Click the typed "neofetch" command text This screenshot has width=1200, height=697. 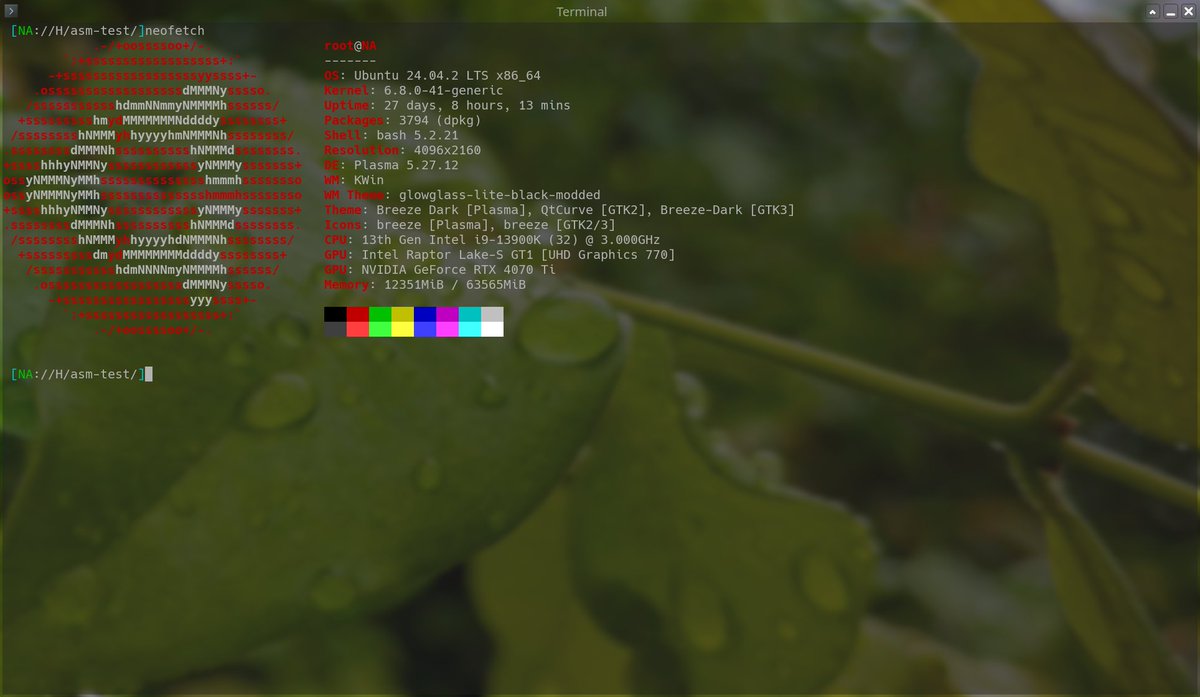[x=174, y=31]
